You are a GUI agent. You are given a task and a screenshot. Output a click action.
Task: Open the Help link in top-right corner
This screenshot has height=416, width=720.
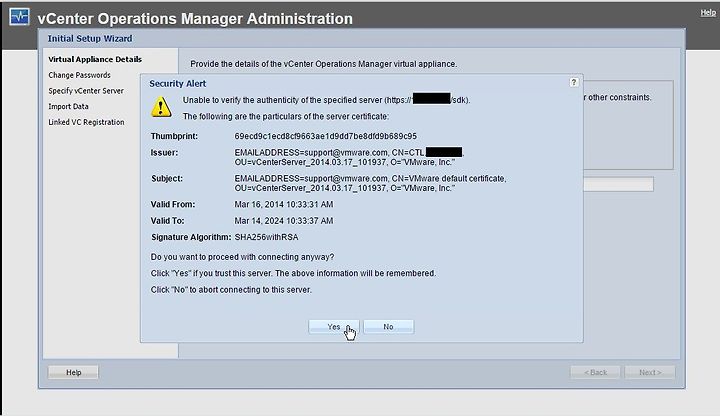pyautogui.click(x=708, y=13)
